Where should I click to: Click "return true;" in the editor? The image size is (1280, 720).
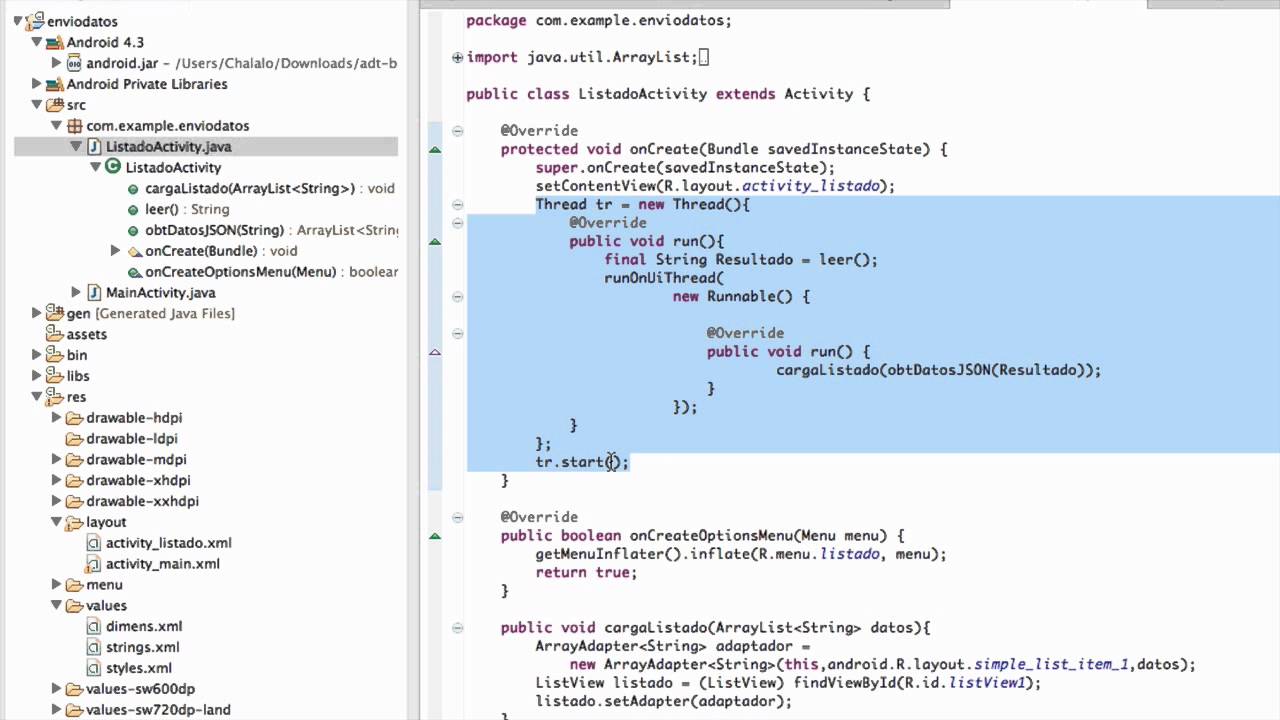(x=586, y=572)
